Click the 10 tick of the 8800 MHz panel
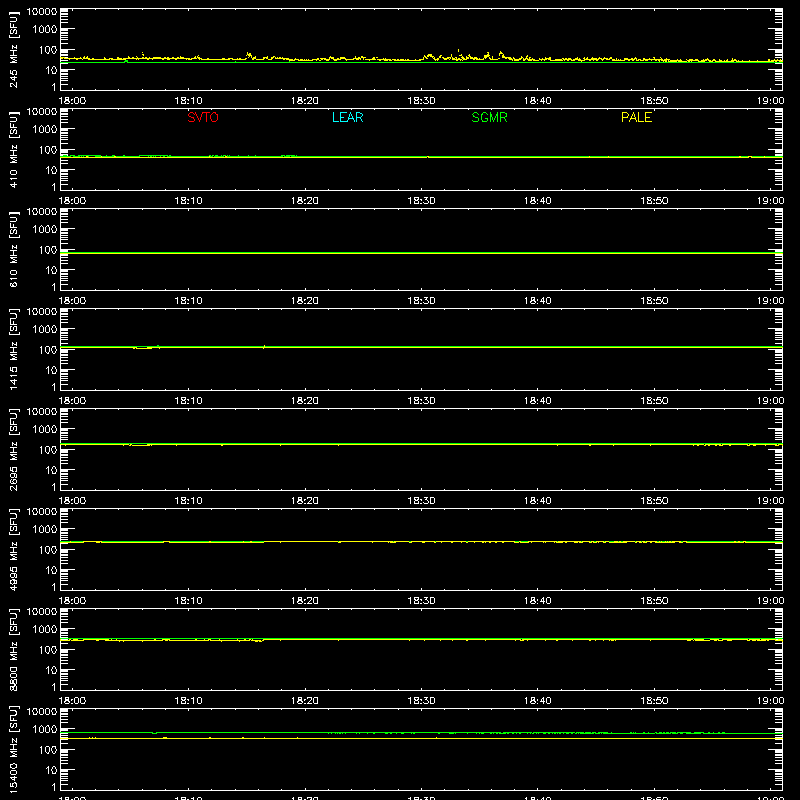The height and width of the screenshot is (800, 800). (x=52, y=670)
